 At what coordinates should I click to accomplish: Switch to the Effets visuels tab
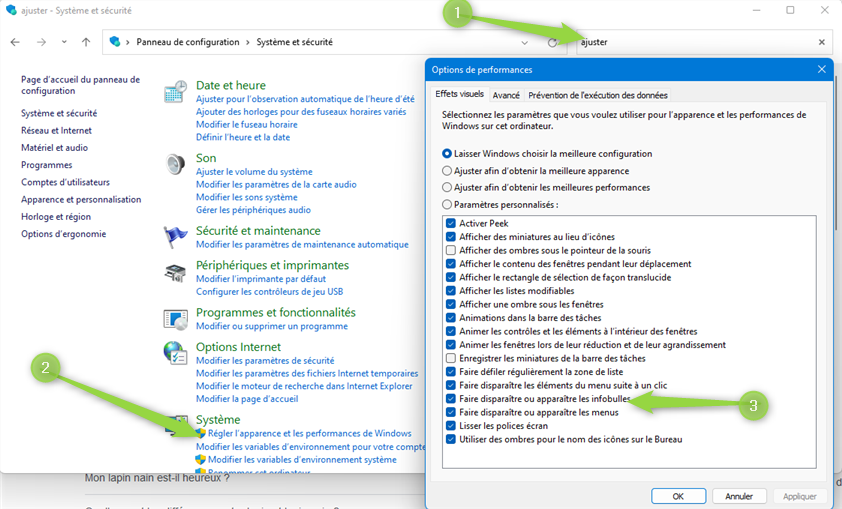pyautogui.click(x=459, y=94)
